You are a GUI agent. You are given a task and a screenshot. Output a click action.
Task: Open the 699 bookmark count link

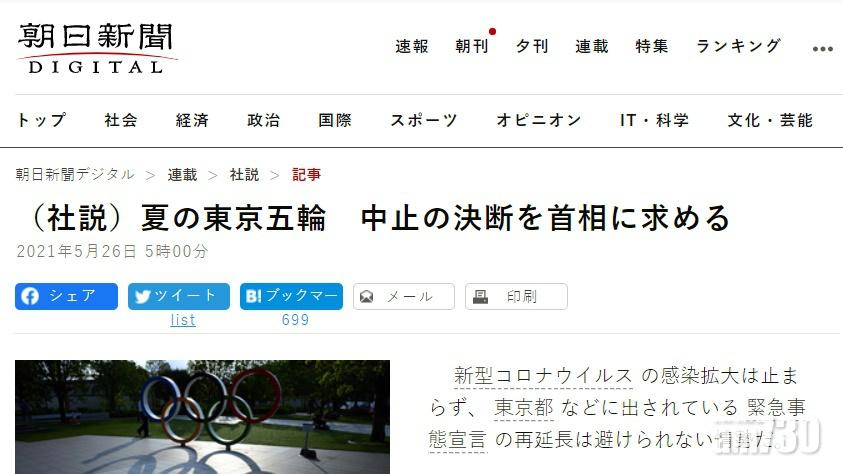click(x=295, y=320)
